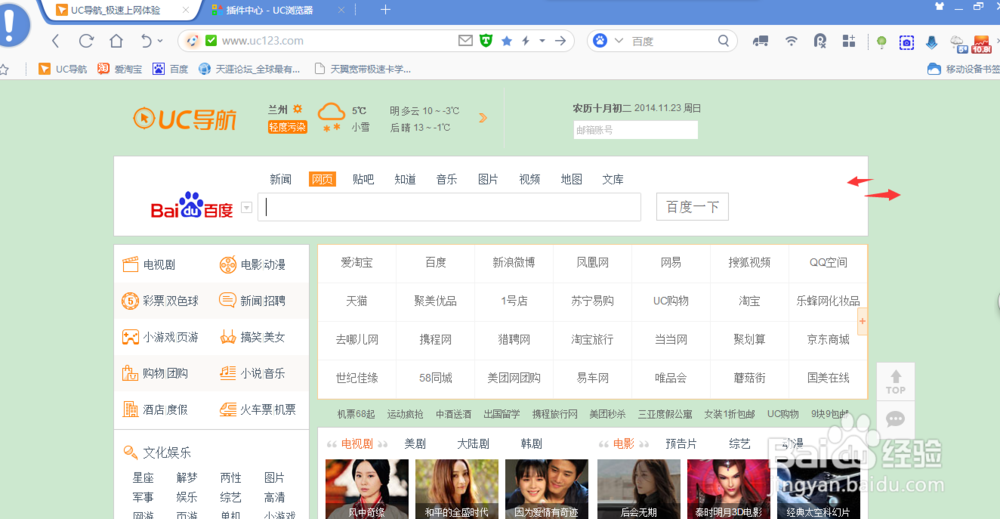Select the 贴吧 search tab
The height and width of the screenshot is (519, 1000).
click(363, 179)
